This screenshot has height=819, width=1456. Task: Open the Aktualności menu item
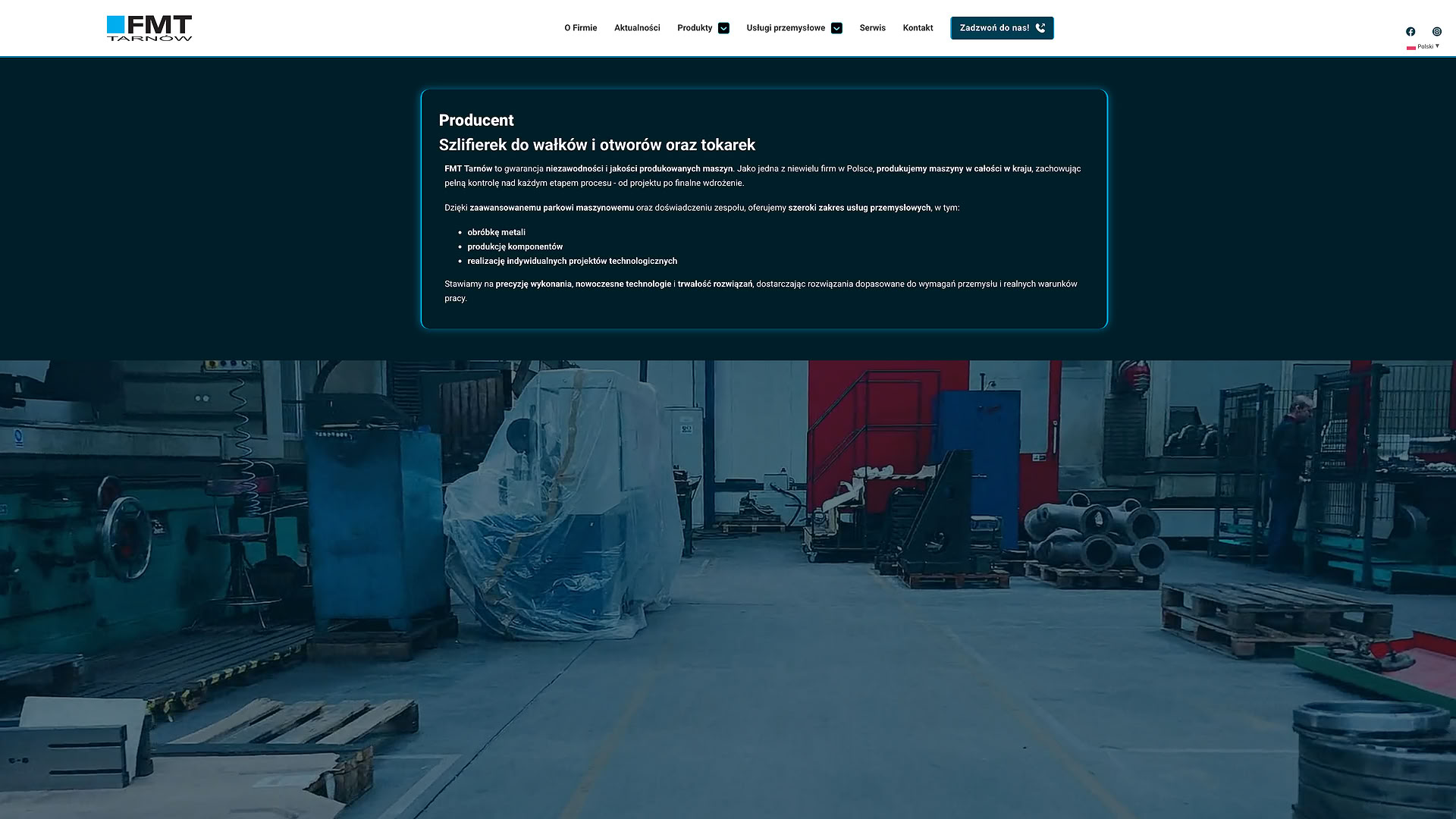637,28
